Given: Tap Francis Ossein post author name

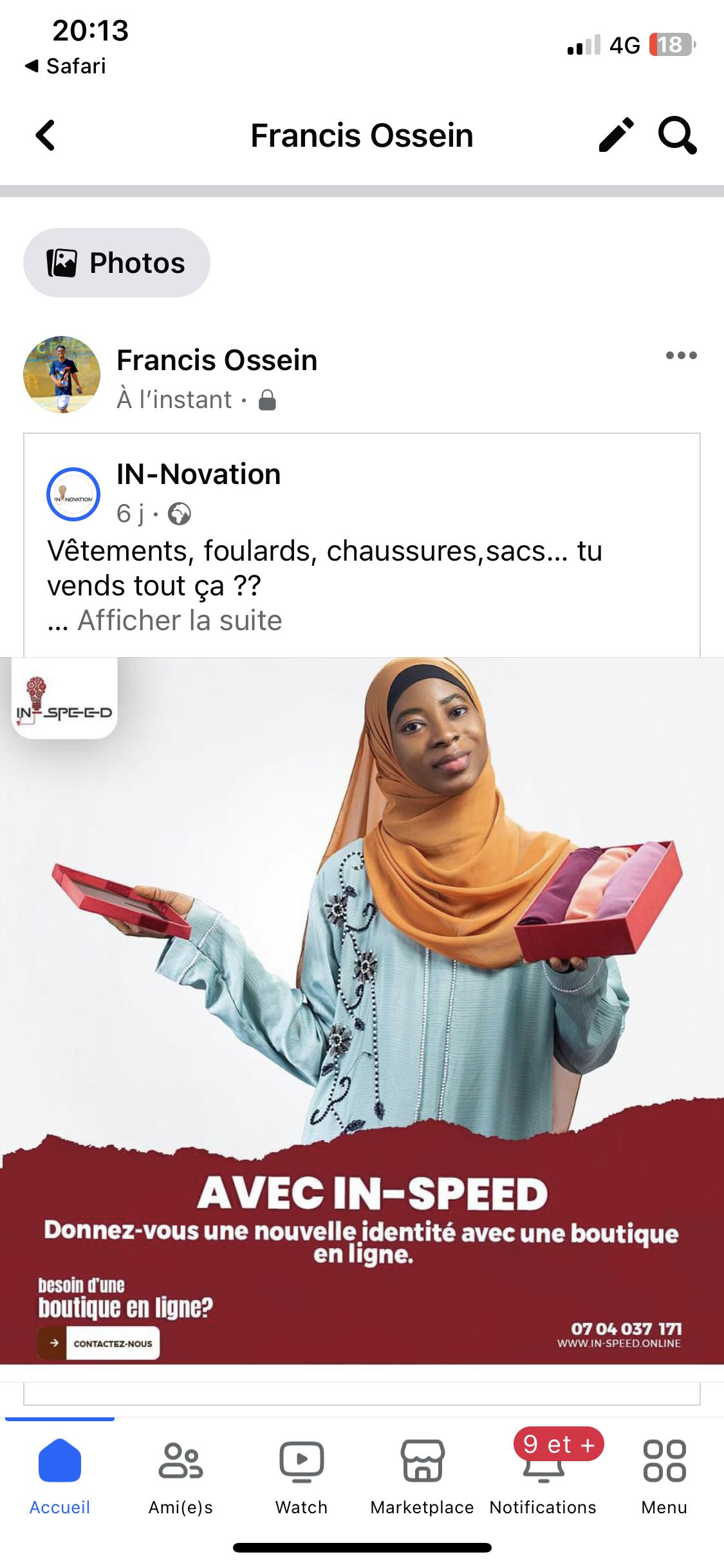Looking at the screenshot, I should click(217, 360).
